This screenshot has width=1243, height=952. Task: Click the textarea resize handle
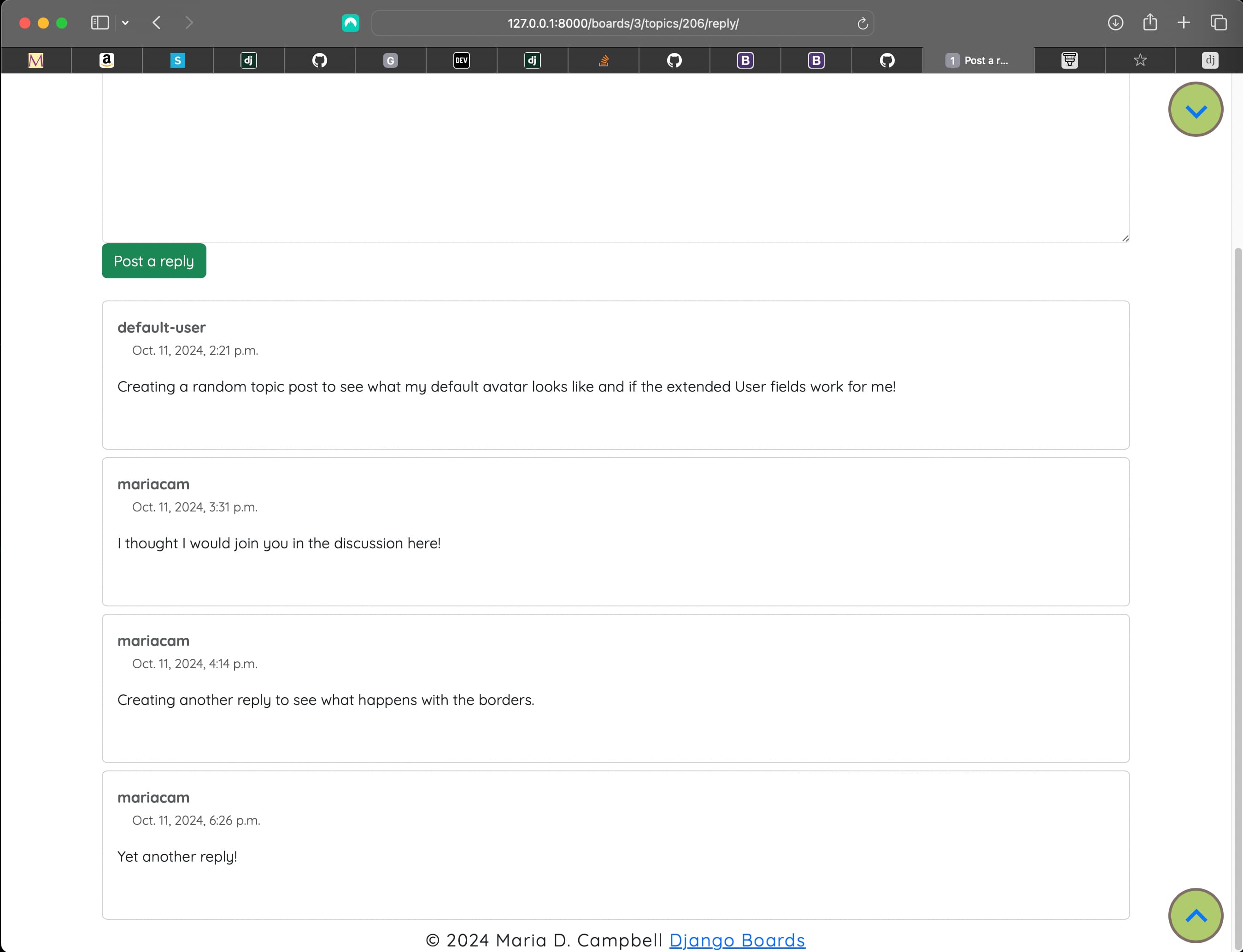[x=1125, y=239]
